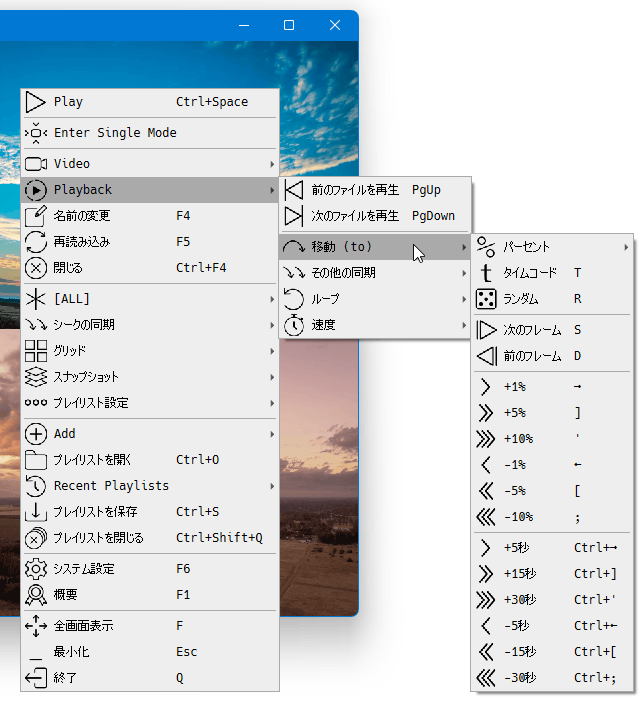Expand the プレイリスト設定 submenu arrow

272,403
